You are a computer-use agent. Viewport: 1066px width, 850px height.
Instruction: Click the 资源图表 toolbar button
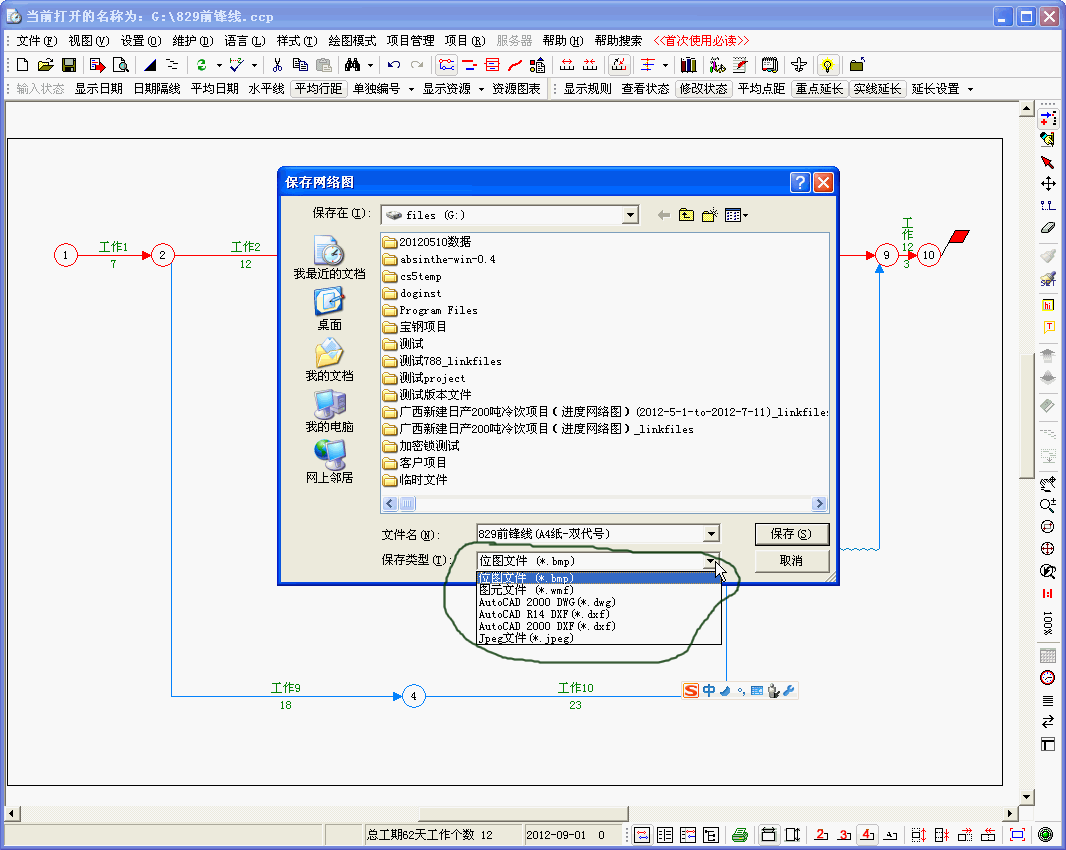pyautogui.click(x=516, y=89)
